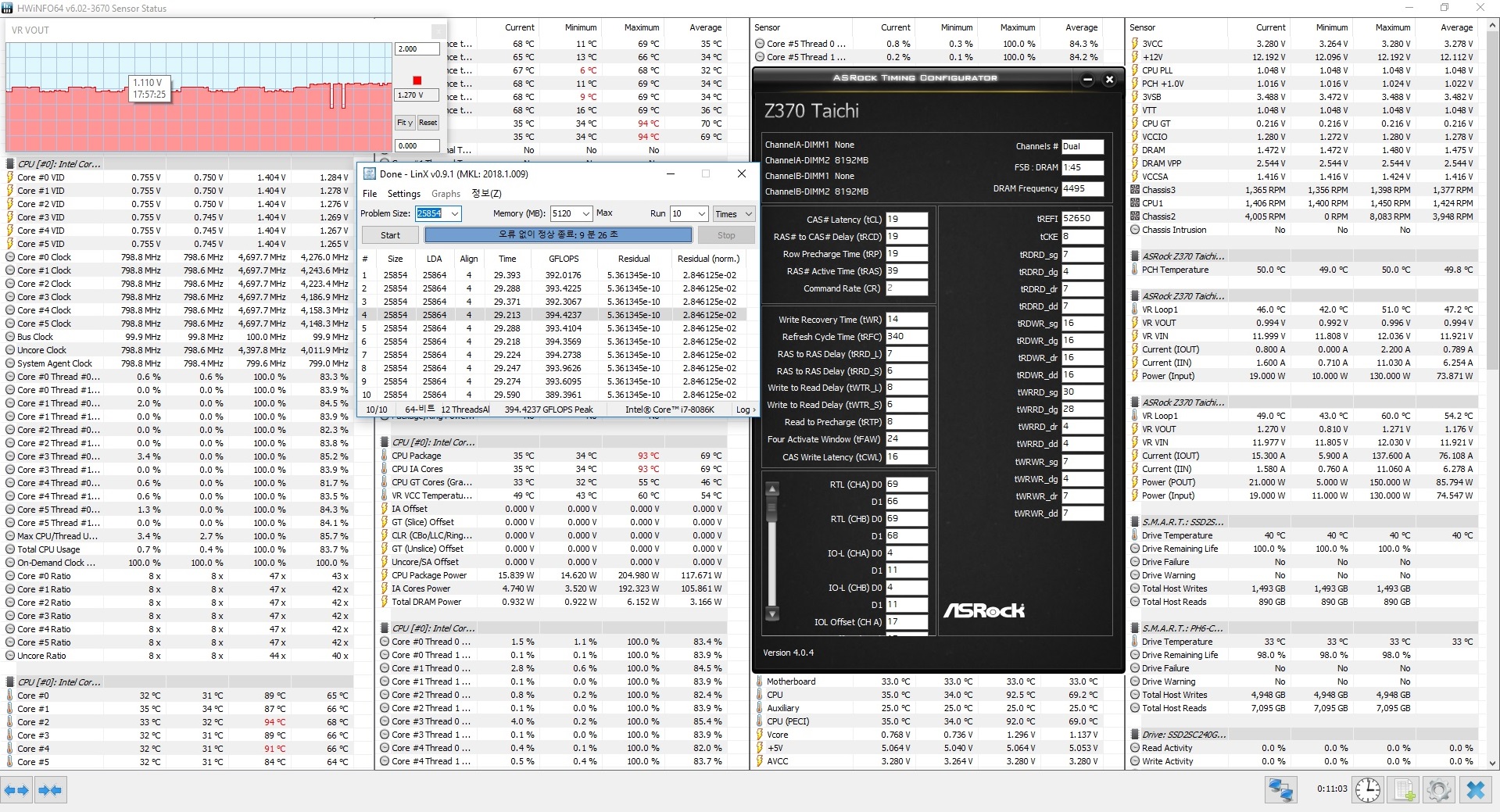Viewport: 1500px width, 812px height.
Task: Click the S.M.A.R.T.: SSD2S... group header
Action: 1183,522
